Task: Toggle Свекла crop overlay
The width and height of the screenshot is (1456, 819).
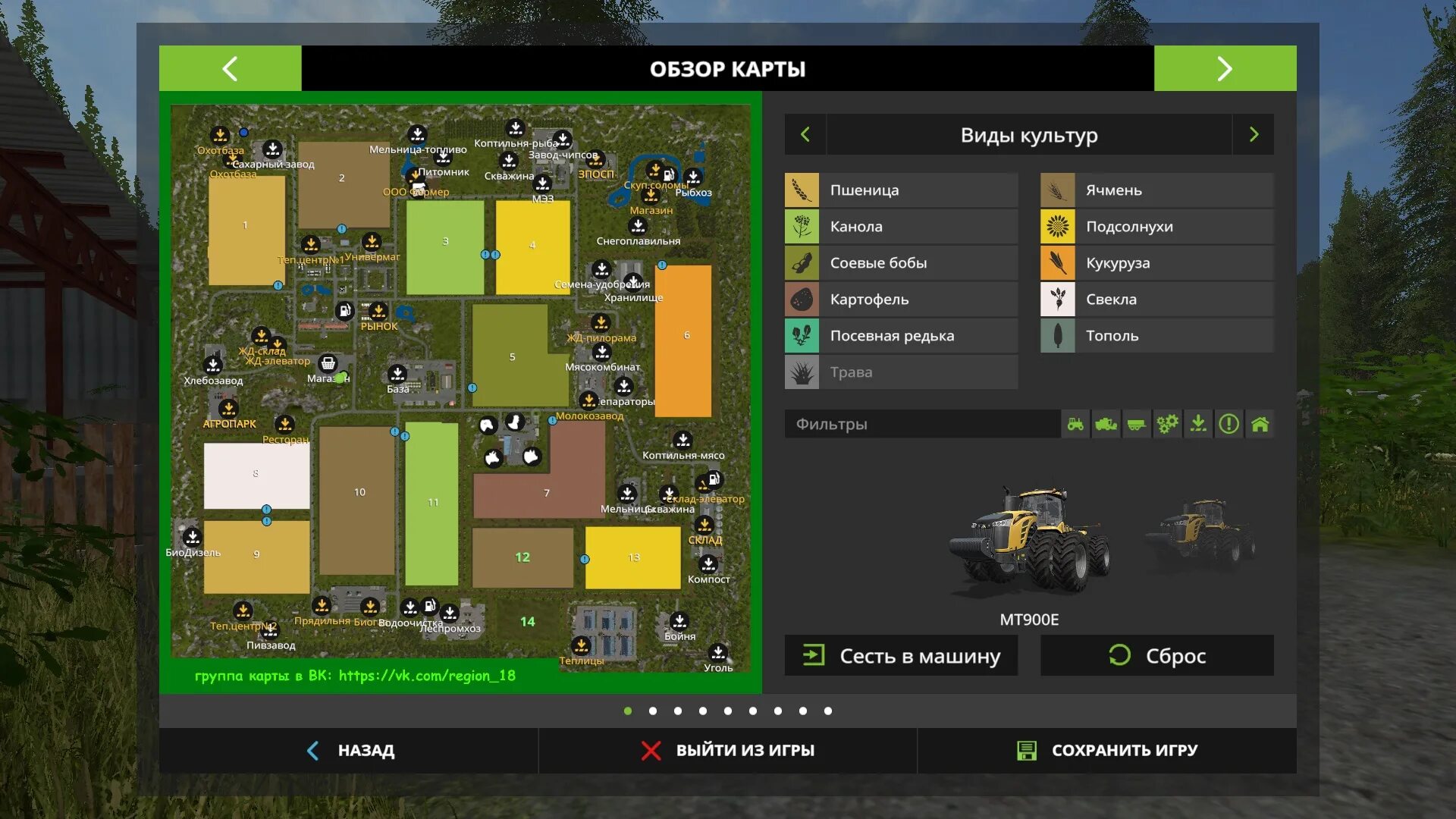Action: pos(1156,300)
